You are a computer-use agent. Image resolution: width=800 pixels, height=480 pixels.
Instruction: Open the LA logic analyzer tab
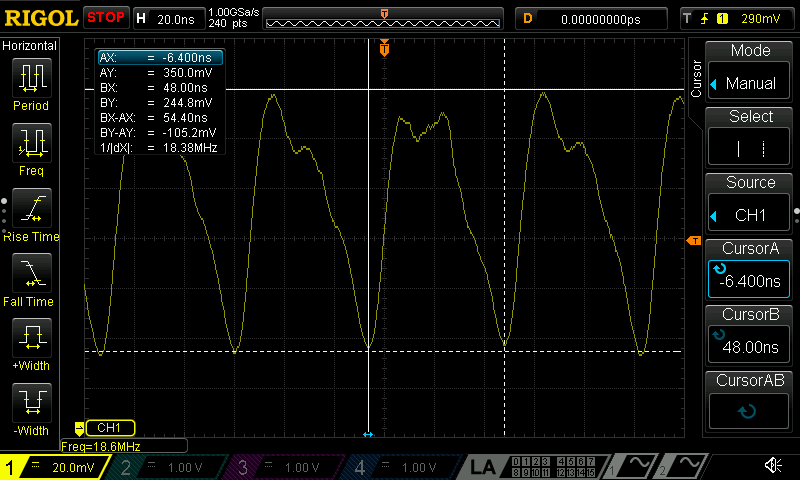484,467
